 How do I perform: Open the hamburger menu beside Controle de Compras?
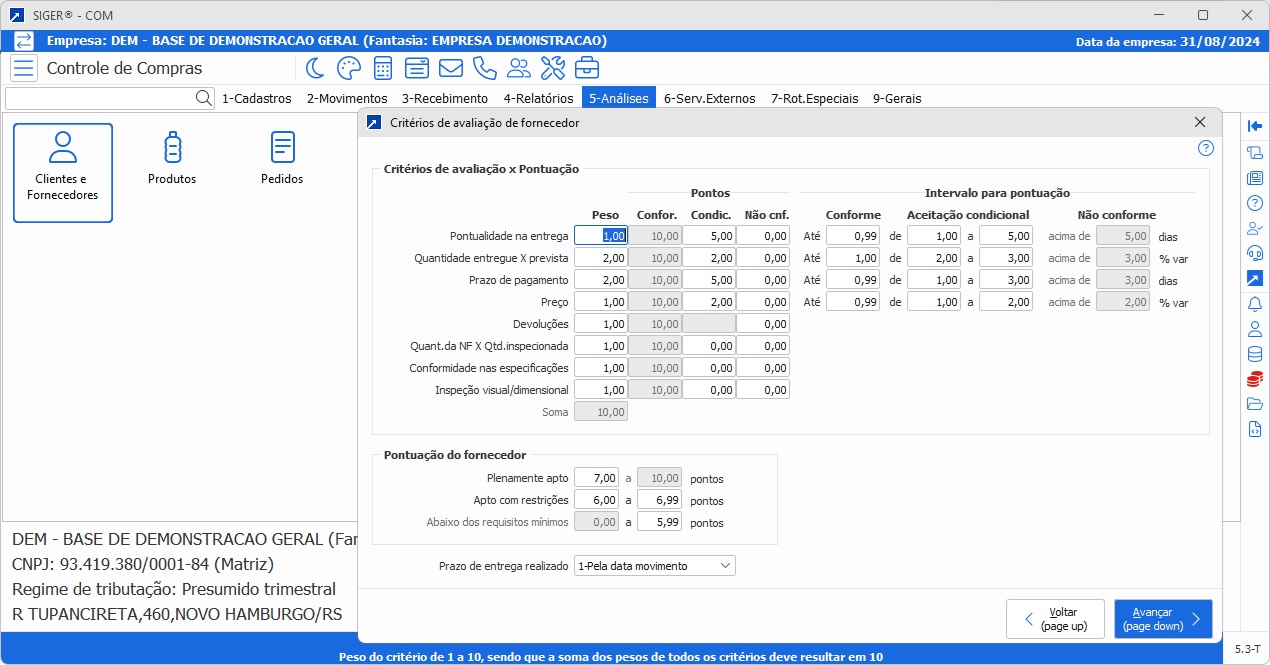[x=25, y=68]
